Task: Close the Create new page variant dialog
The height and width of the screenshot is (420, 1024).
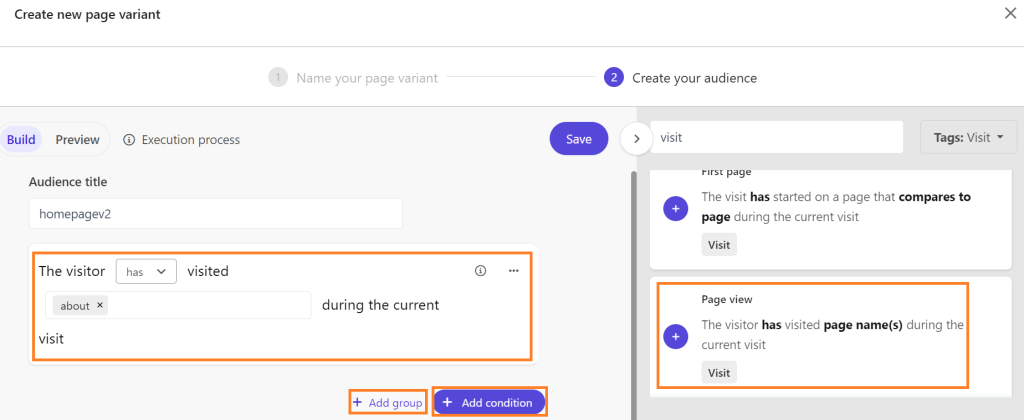Action: tap(1009, 14)
